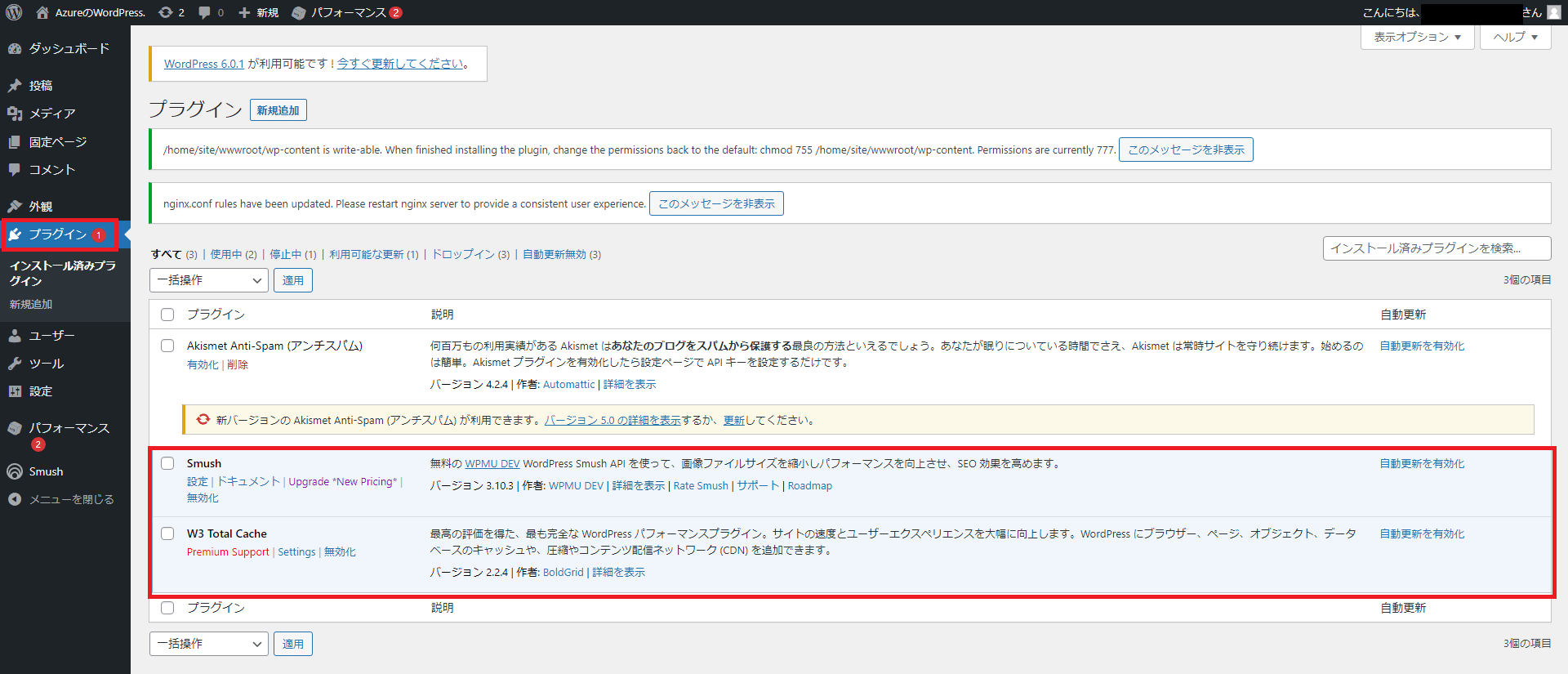Click the プラグイン plug icon in sidebar
Image resolution: width=1568 pixels, height=674 pixels.
point(15,234)
